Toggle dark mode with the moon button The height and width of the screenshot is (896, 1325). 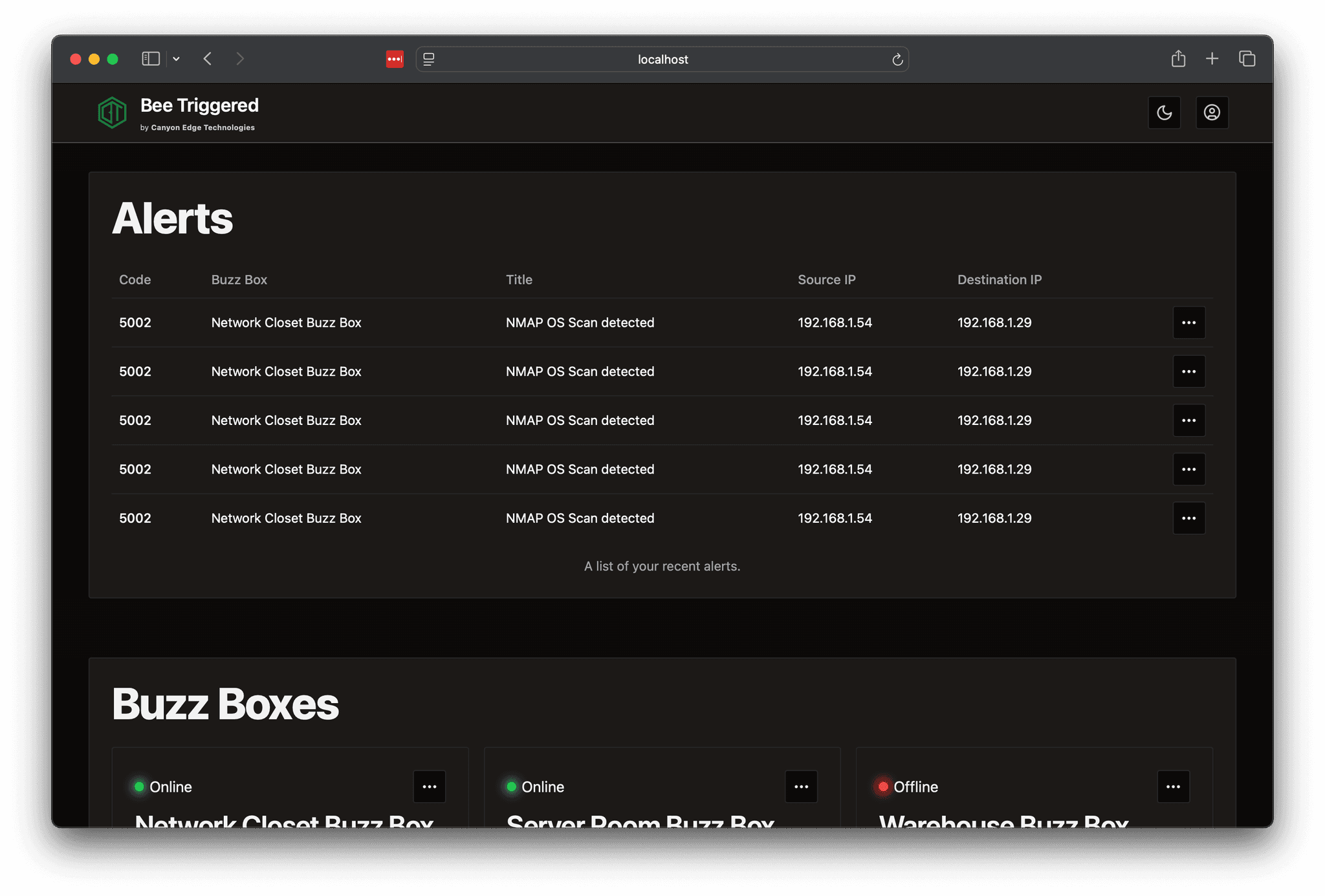pyautogui.click(x=1165, y=113)
